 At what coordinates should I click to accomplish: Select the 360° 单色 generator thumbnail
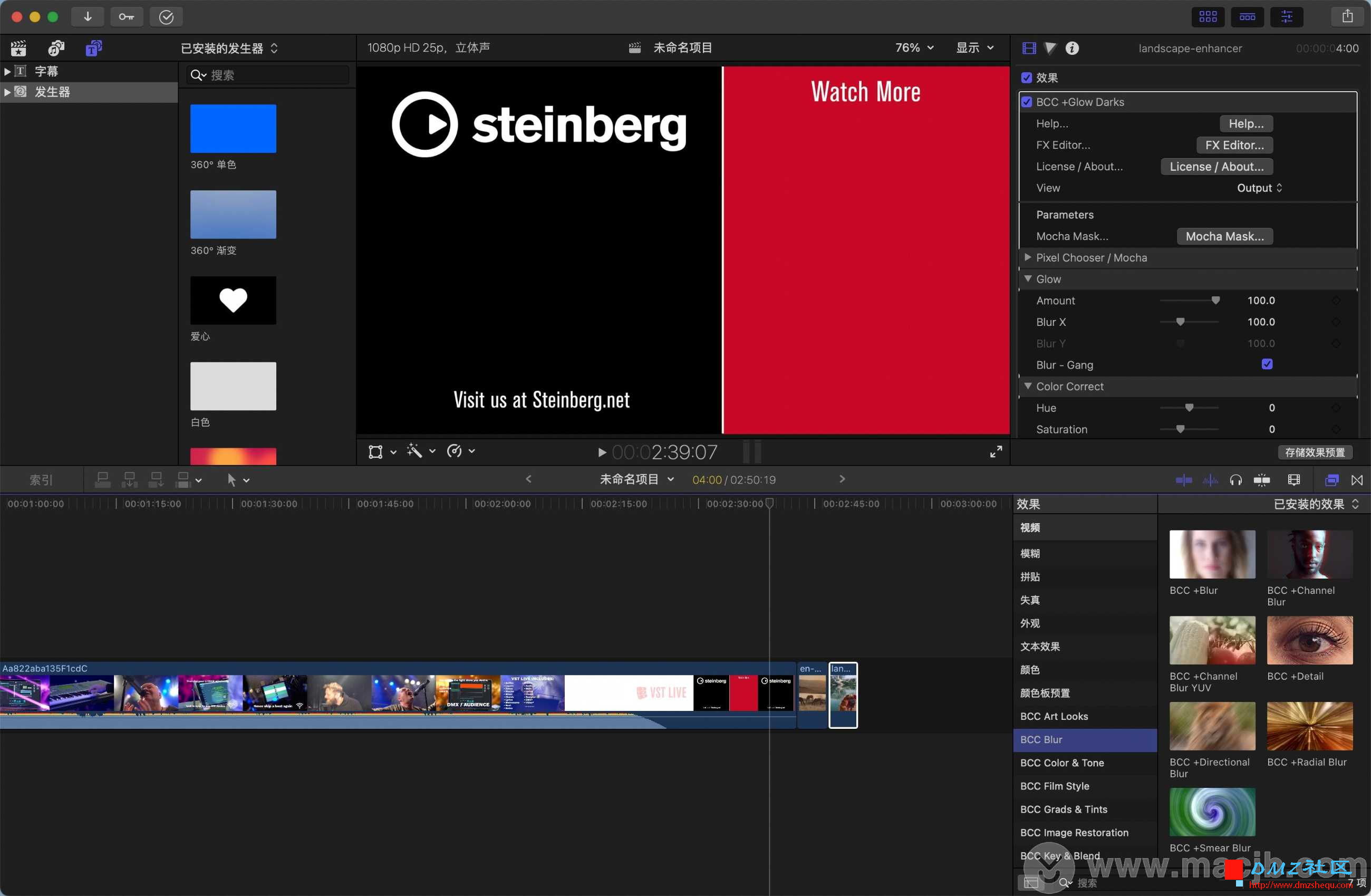click(x=233, y=129)
